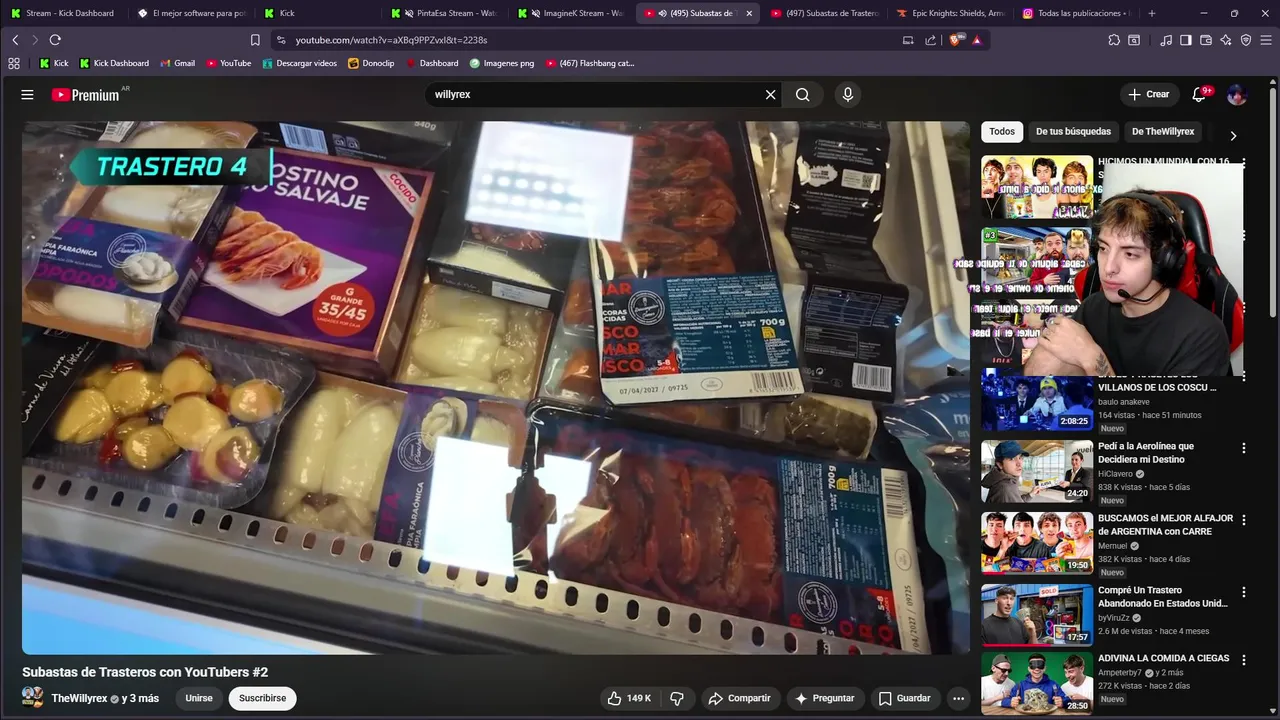The image size is (1280, 720).
Task: Click Unirse to join channel
Action: (199, 698)
